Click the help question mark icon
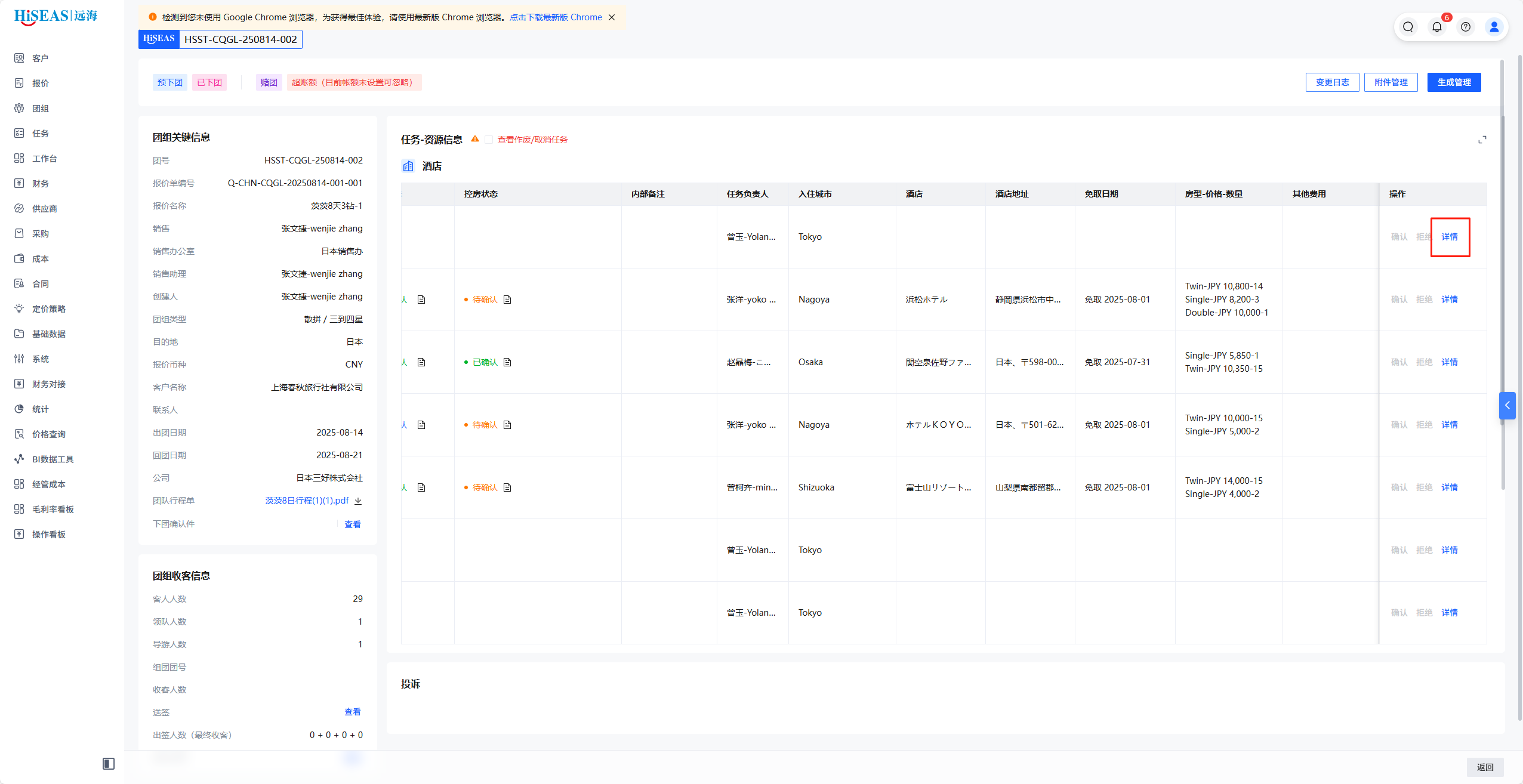The height and width of the screenshot is (784, 1523). (x=1465, y=27)
